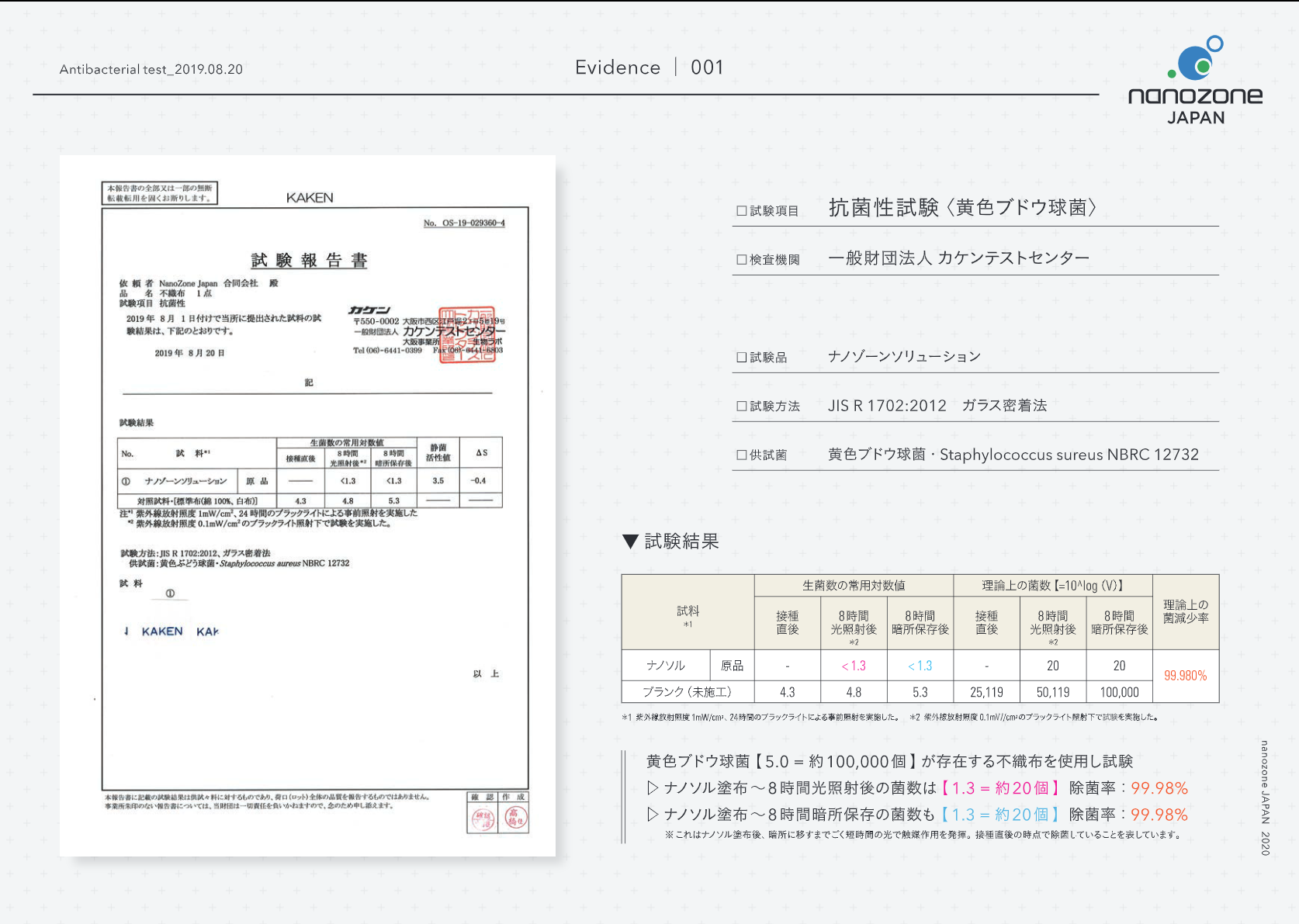Viewport: 1299px width, 924px height.
Task: Select 一般財団法人 カケンテストセンター
Action: coord(959,258)
